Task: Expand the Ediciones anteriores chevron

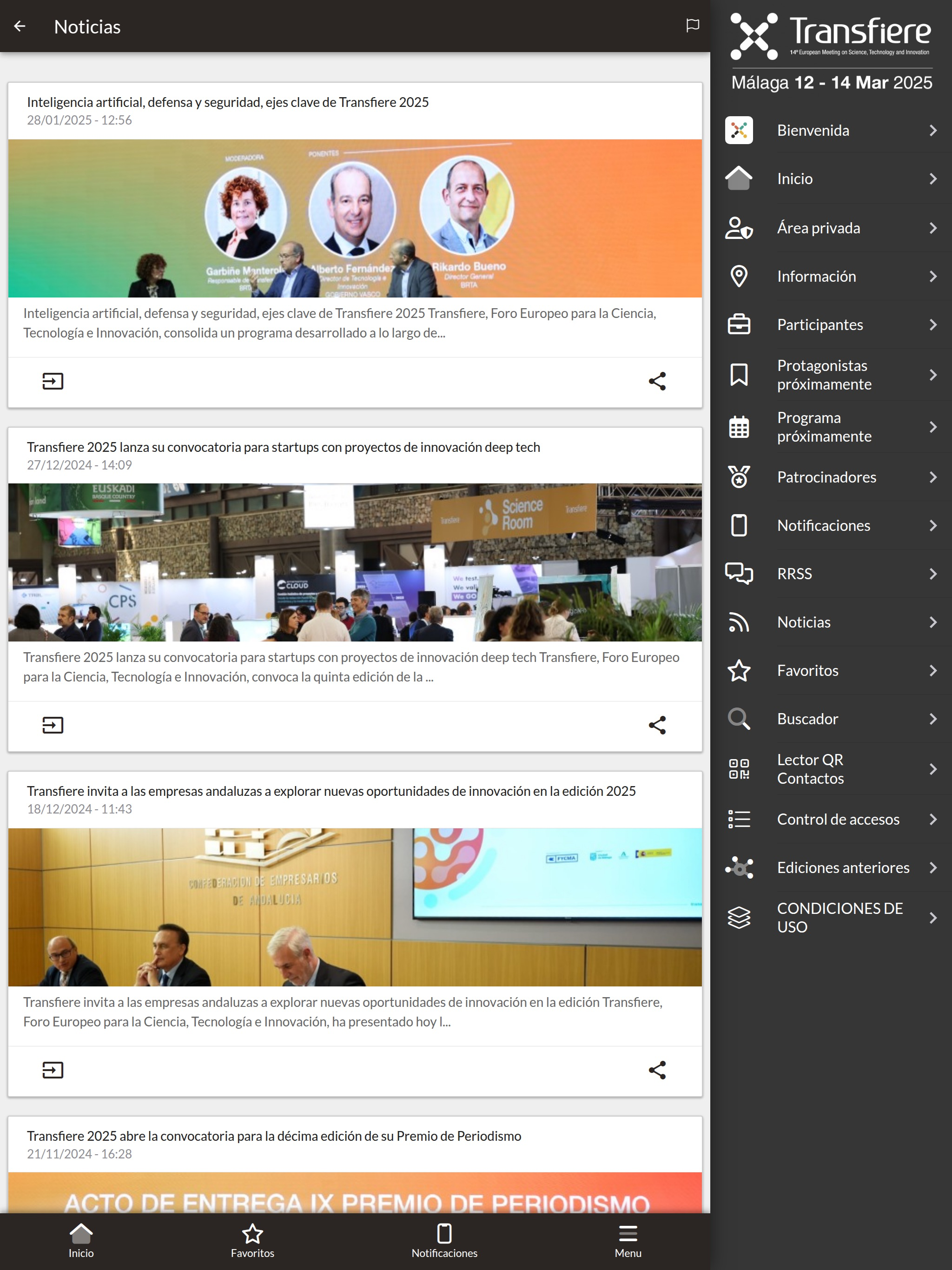Action: click(933, 867)
